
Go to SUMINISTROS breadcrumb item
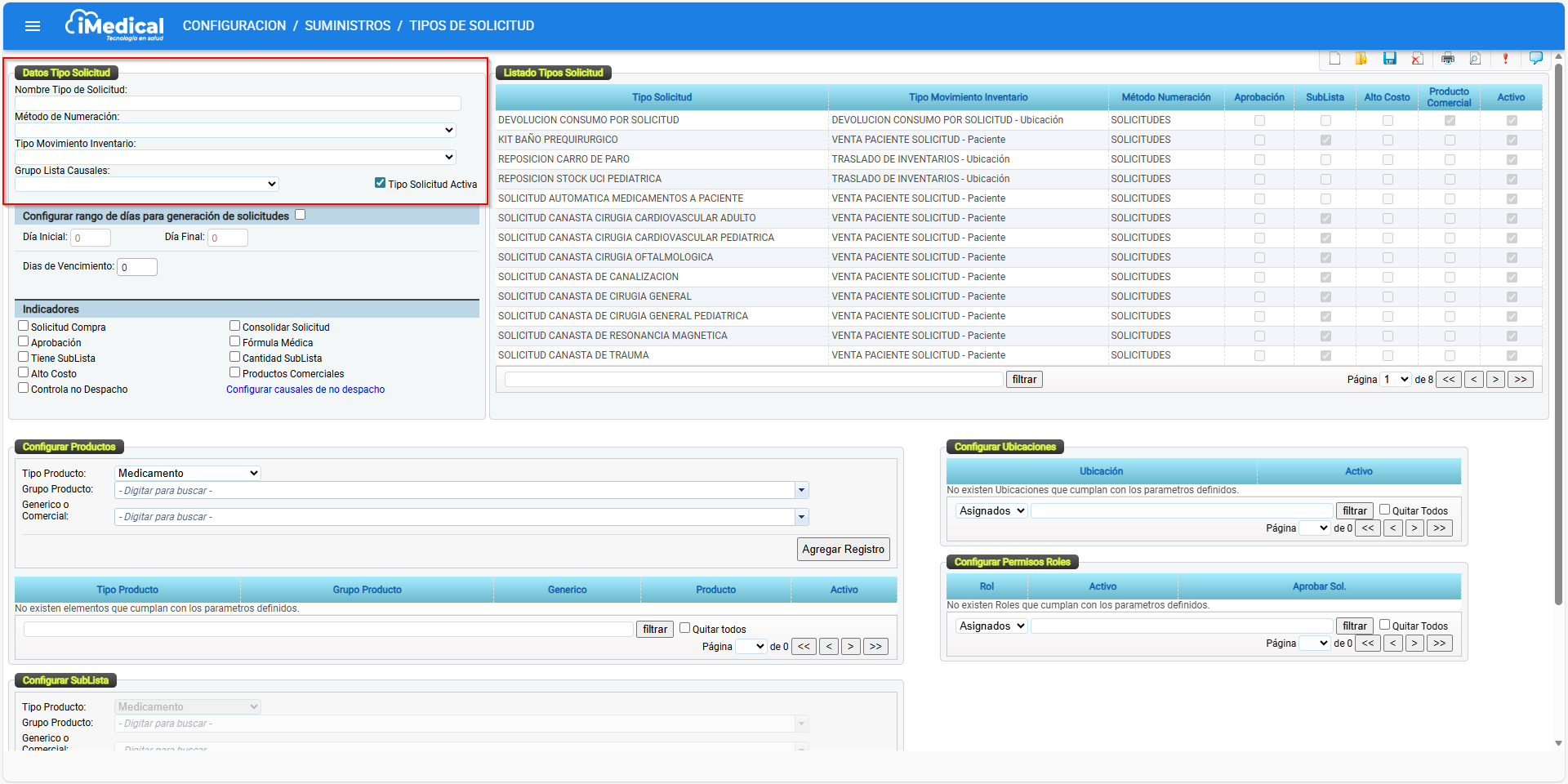click(x=348, y=26)
